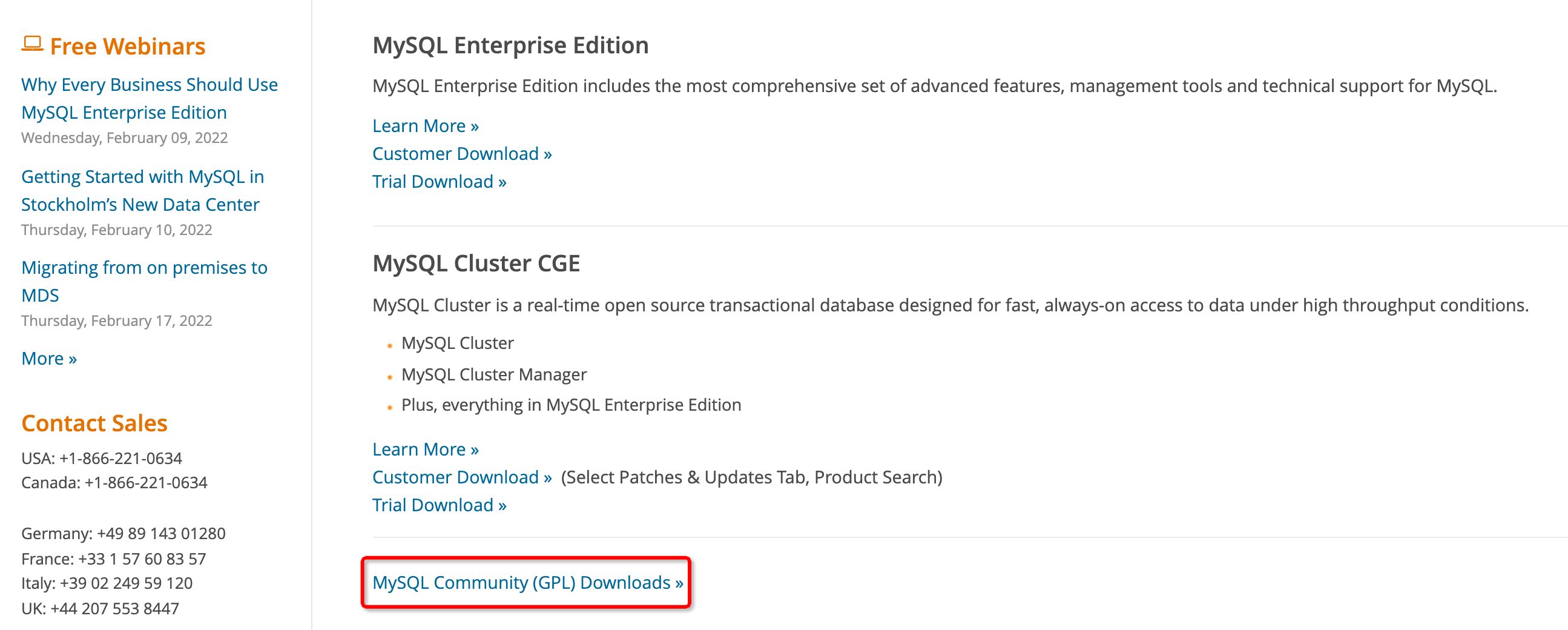Click the MySQL Enterprise Edition section heading
This screenshot has width=1568, height=630.
point(510,45)
